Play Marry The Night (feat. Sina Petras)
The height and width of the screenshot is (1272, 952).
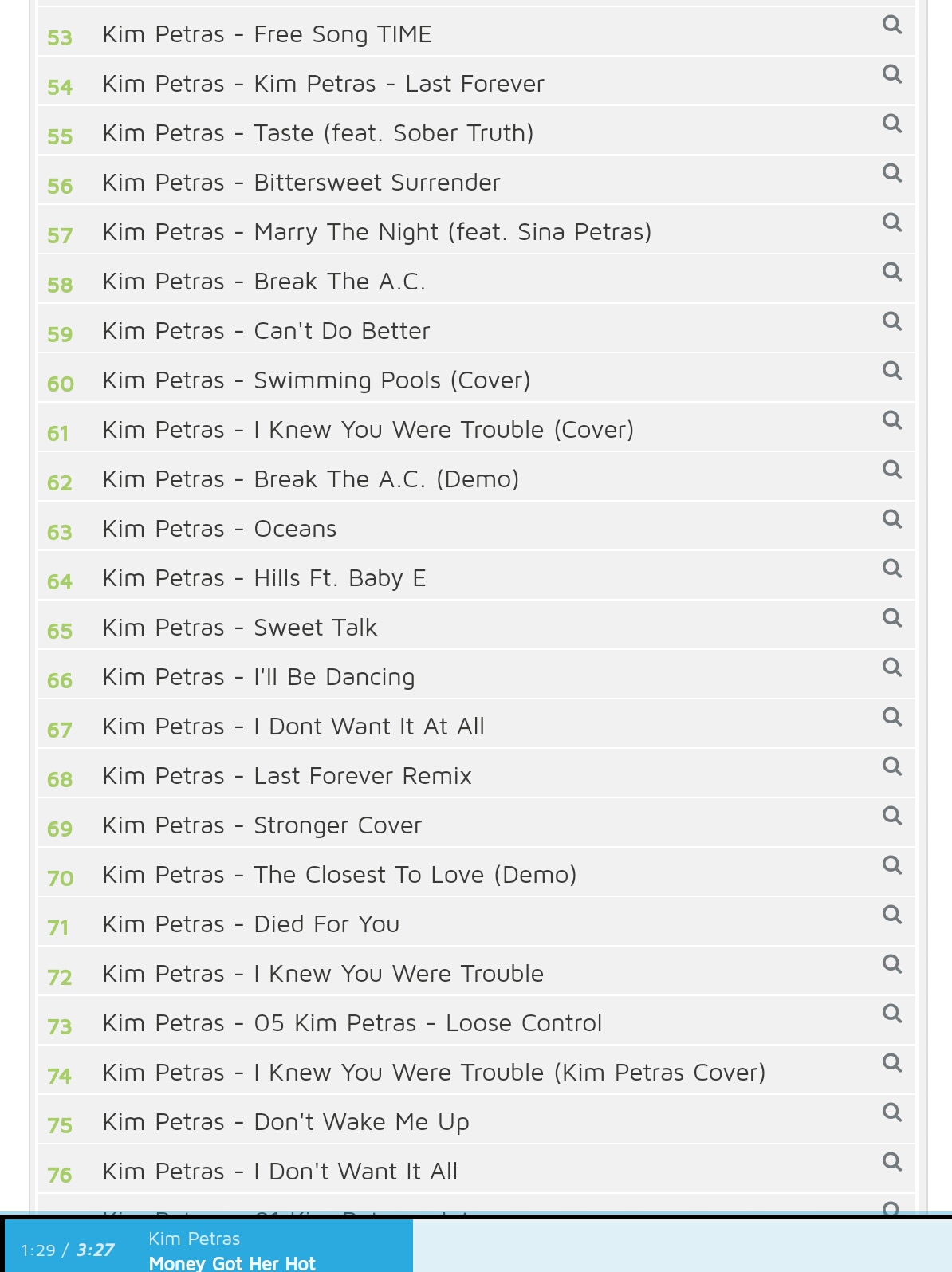477,230
